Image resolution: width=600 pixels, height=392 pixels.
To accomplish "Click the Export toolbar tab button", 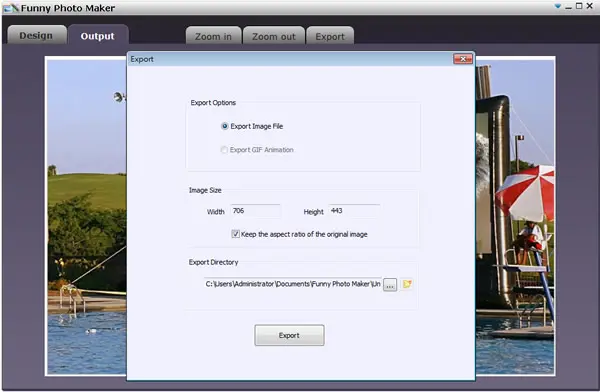I will (x=330, y=36).
